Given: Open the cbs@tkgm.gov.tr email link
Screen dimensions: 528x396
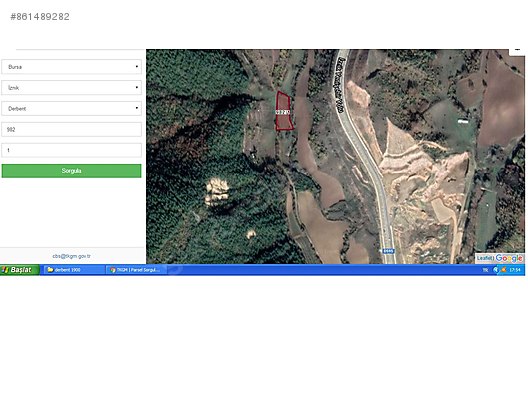Looking at the screenshot, I should click(71, 256).
